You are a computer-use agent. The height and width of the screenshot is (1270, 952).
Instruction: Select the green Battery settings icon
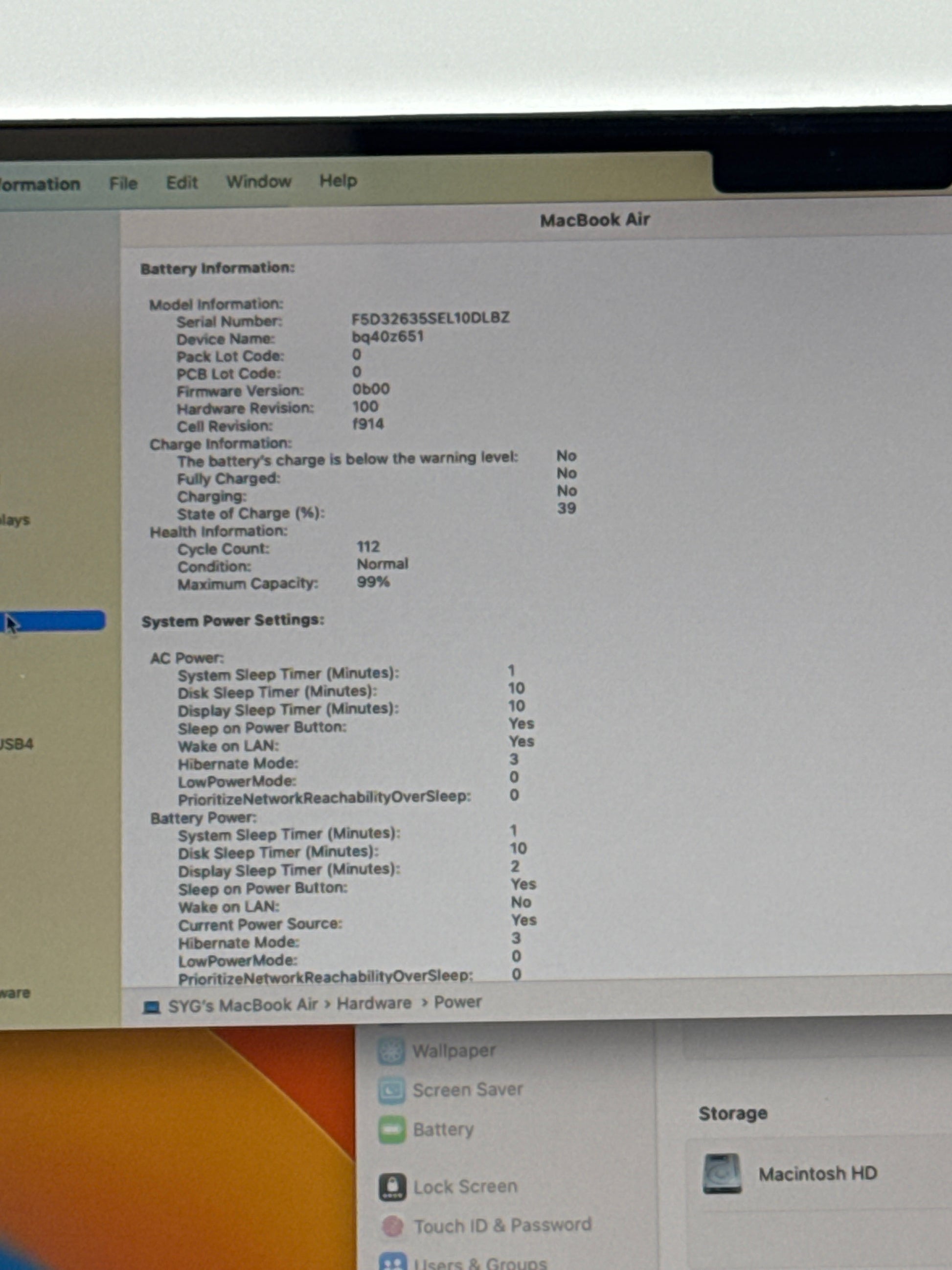pyautogui.click(x=392, y=1130)
